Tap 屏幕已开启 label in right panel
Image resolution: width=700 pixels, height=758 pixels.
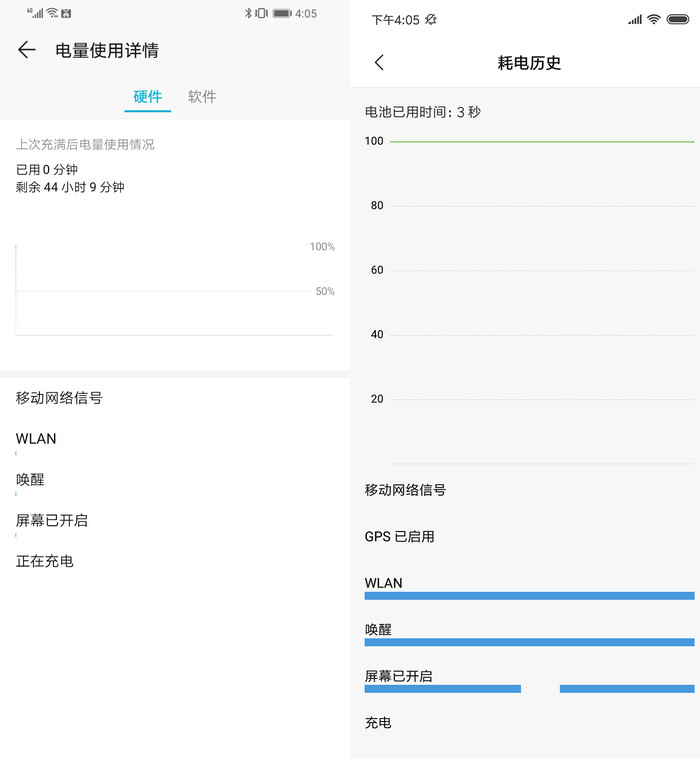coord(398,676)
